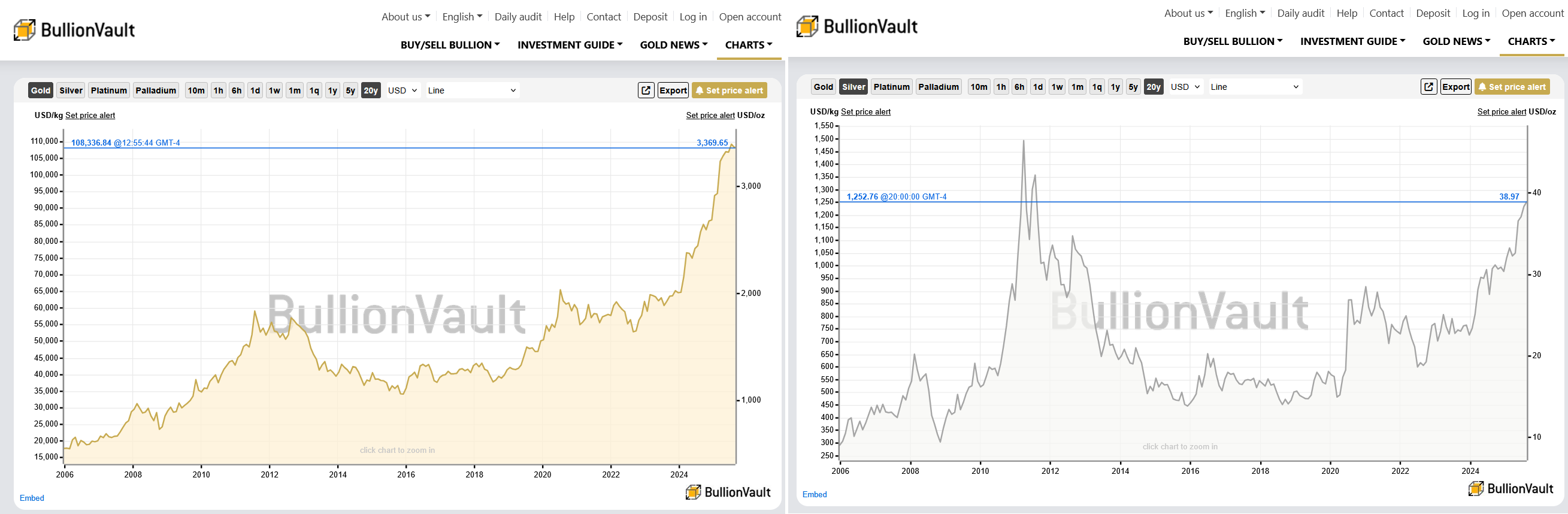Click USD/oz Set price alert link on silver chart
This screenshot has width=1568, height=514.
pyautogui.click(x=1502, y=111)
